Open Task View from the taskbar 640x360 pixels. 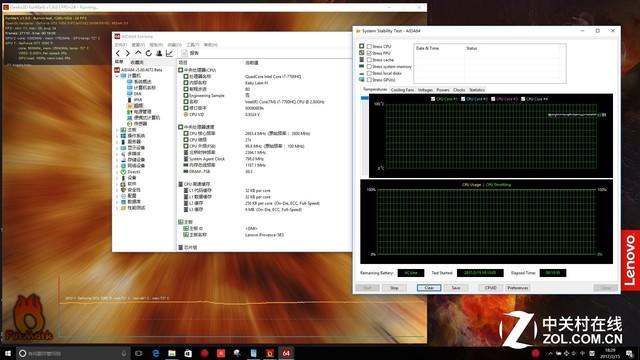tap(139, 353)
